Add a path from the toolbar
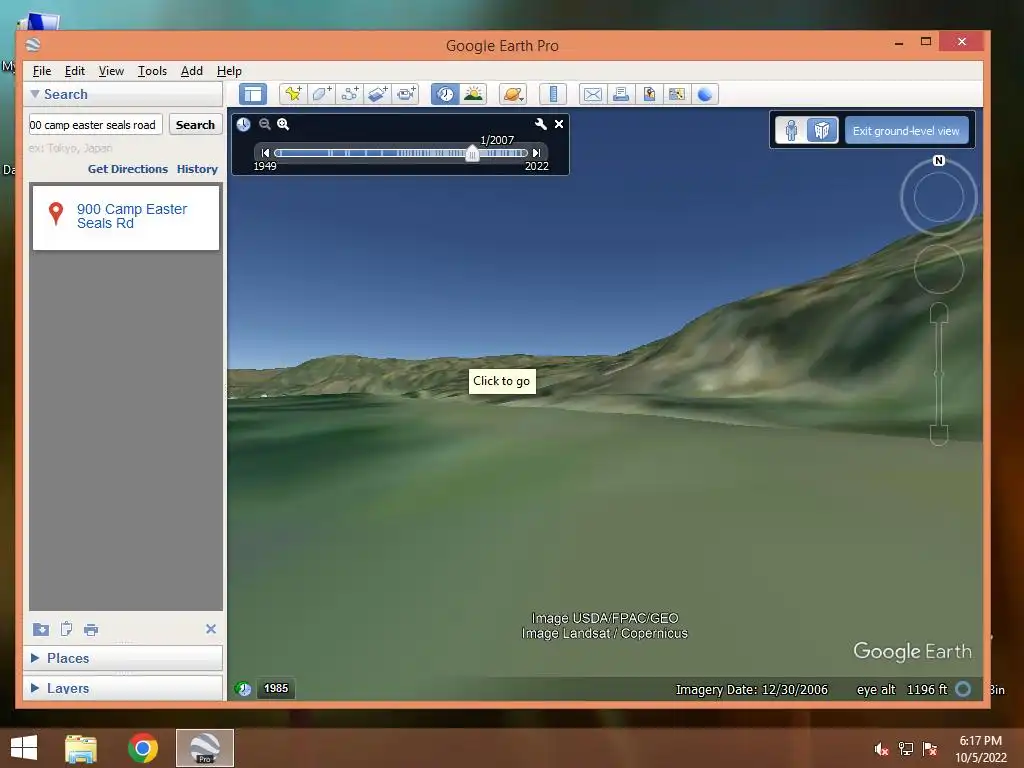1024x768 pixels. (349, 94)
